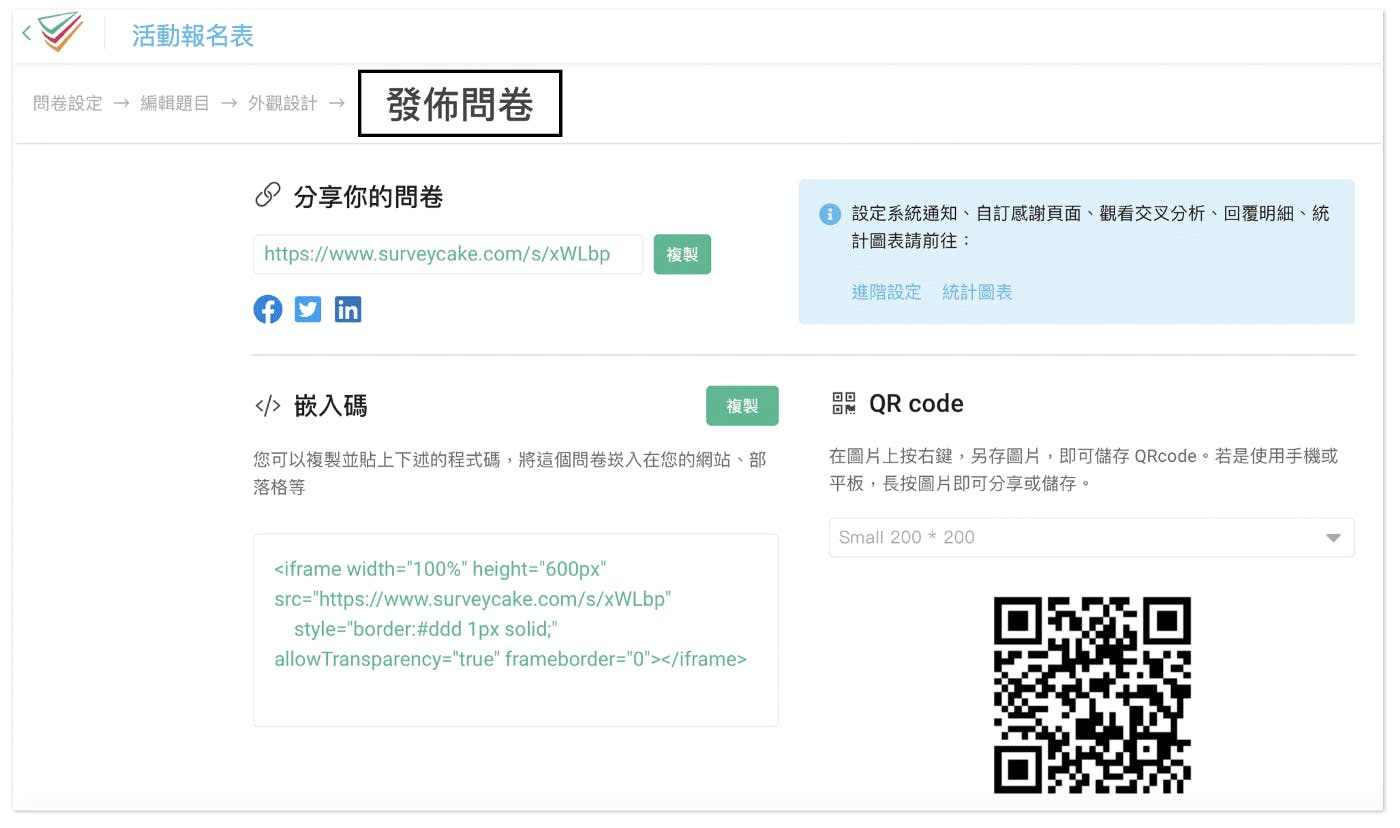Screen dimensions: 1400x828
Task: Open 進階設定 link
Action: 886,292
